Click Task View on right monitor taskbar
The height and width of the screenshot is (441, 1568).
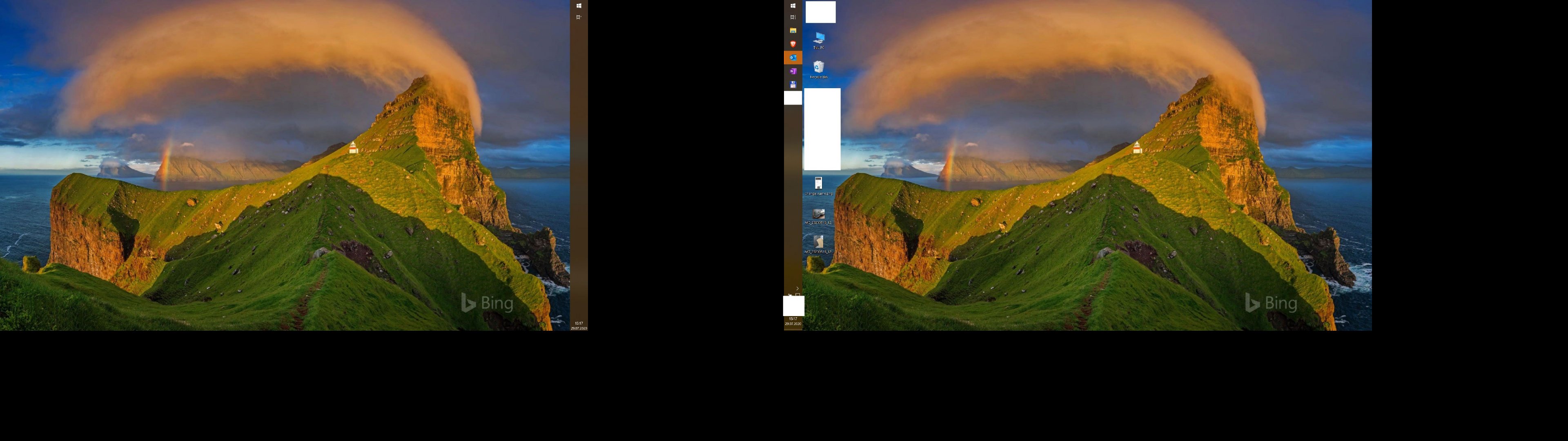793,17
